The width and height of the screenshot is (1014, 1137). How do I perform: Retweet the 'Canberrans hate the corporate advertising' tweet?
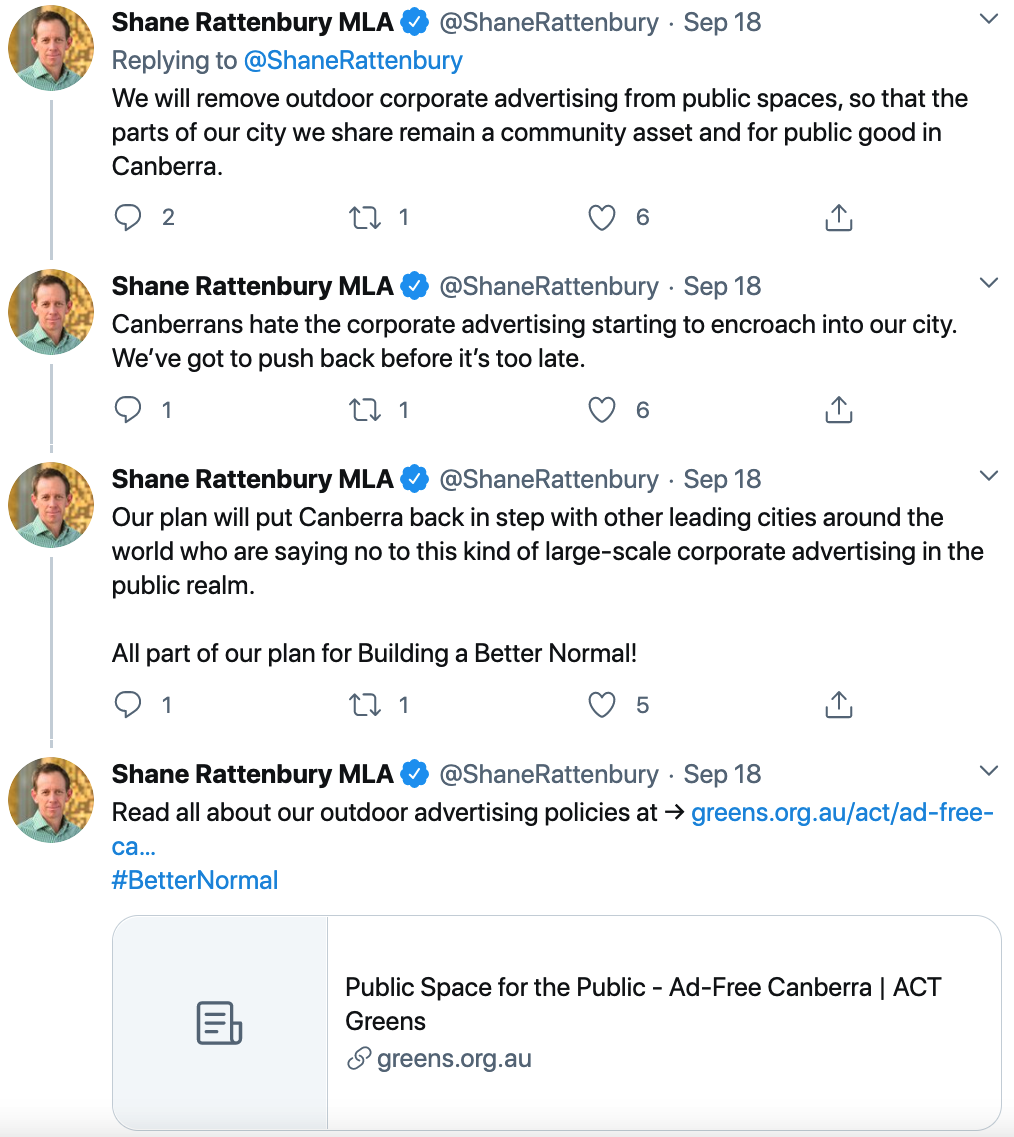click(x=365, y=409)
